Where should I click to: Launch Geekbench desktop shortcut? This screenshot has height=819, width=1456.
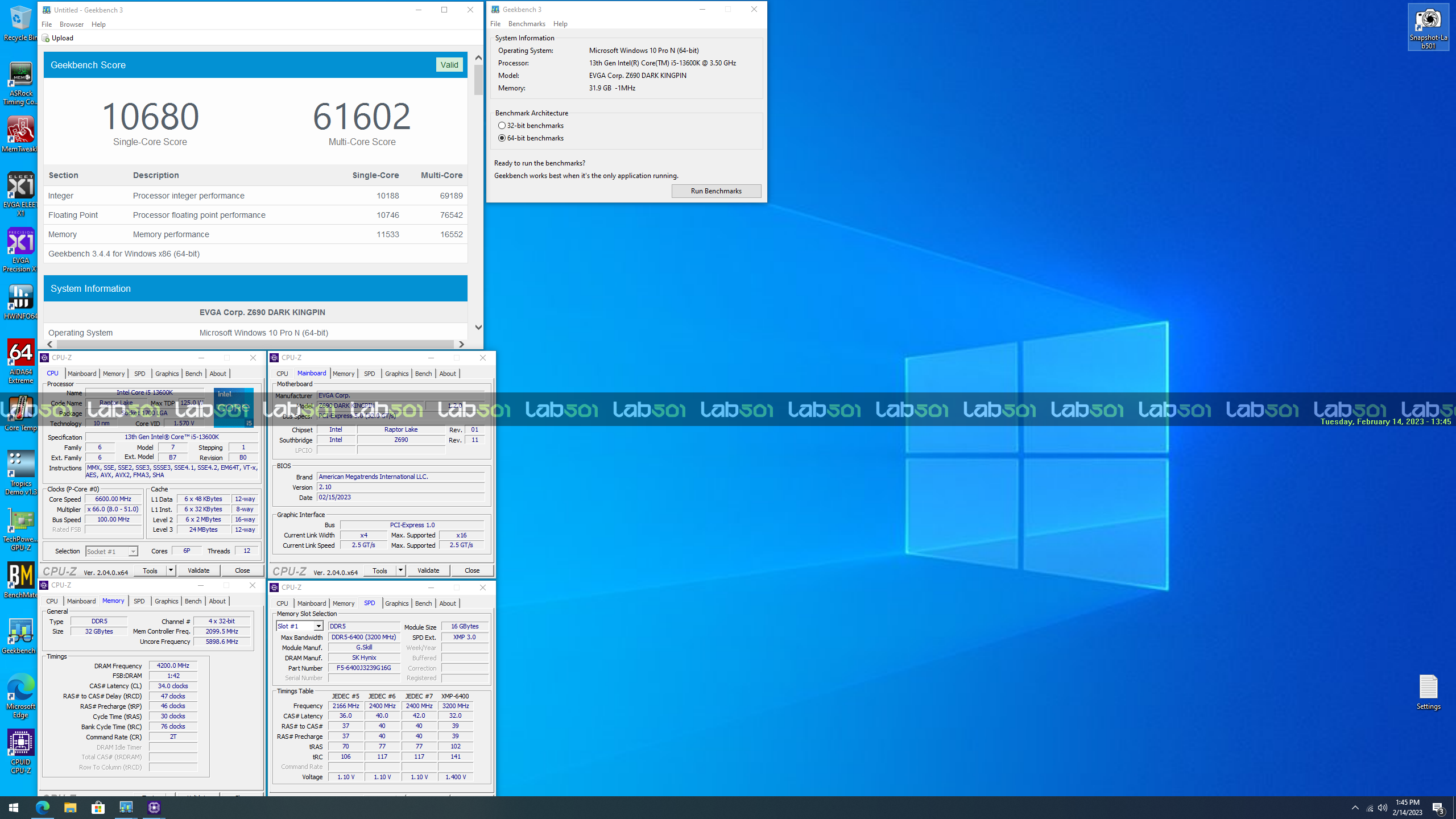point(20,636)
